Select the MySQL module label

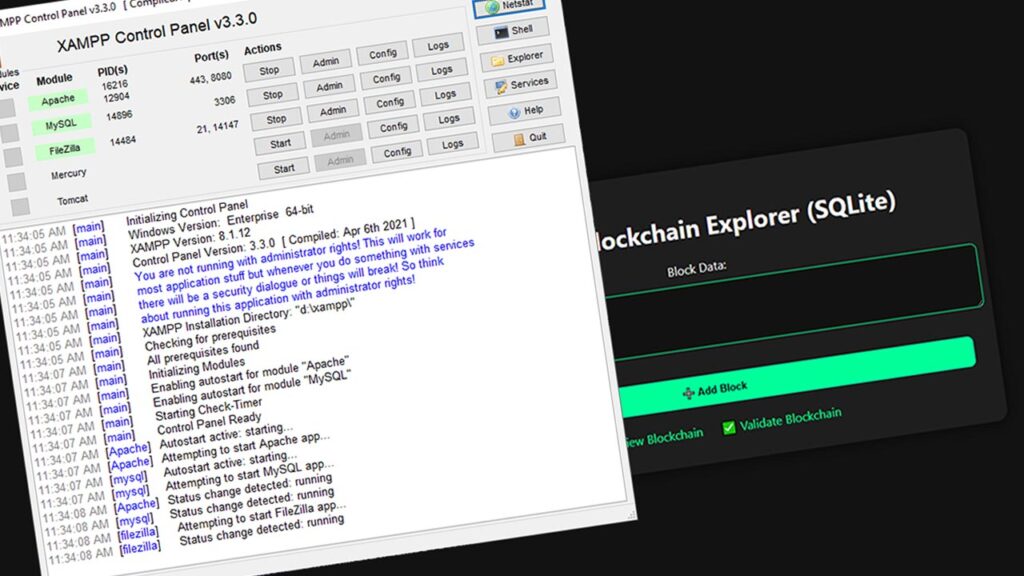pyautogui.click(x=61, y=125)
